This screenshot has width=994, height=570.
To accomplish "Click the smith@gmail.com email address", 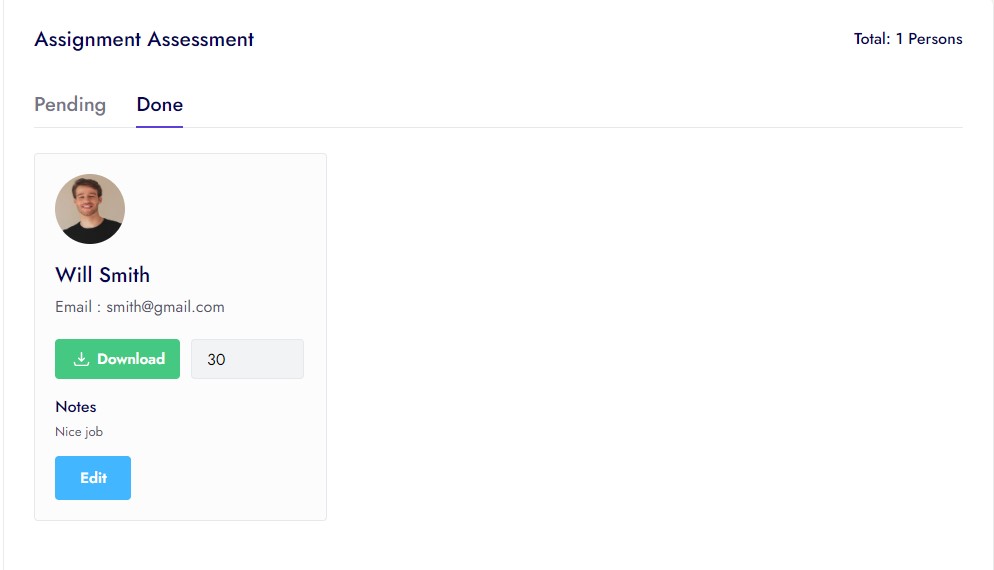I will (x=165, y=307).
